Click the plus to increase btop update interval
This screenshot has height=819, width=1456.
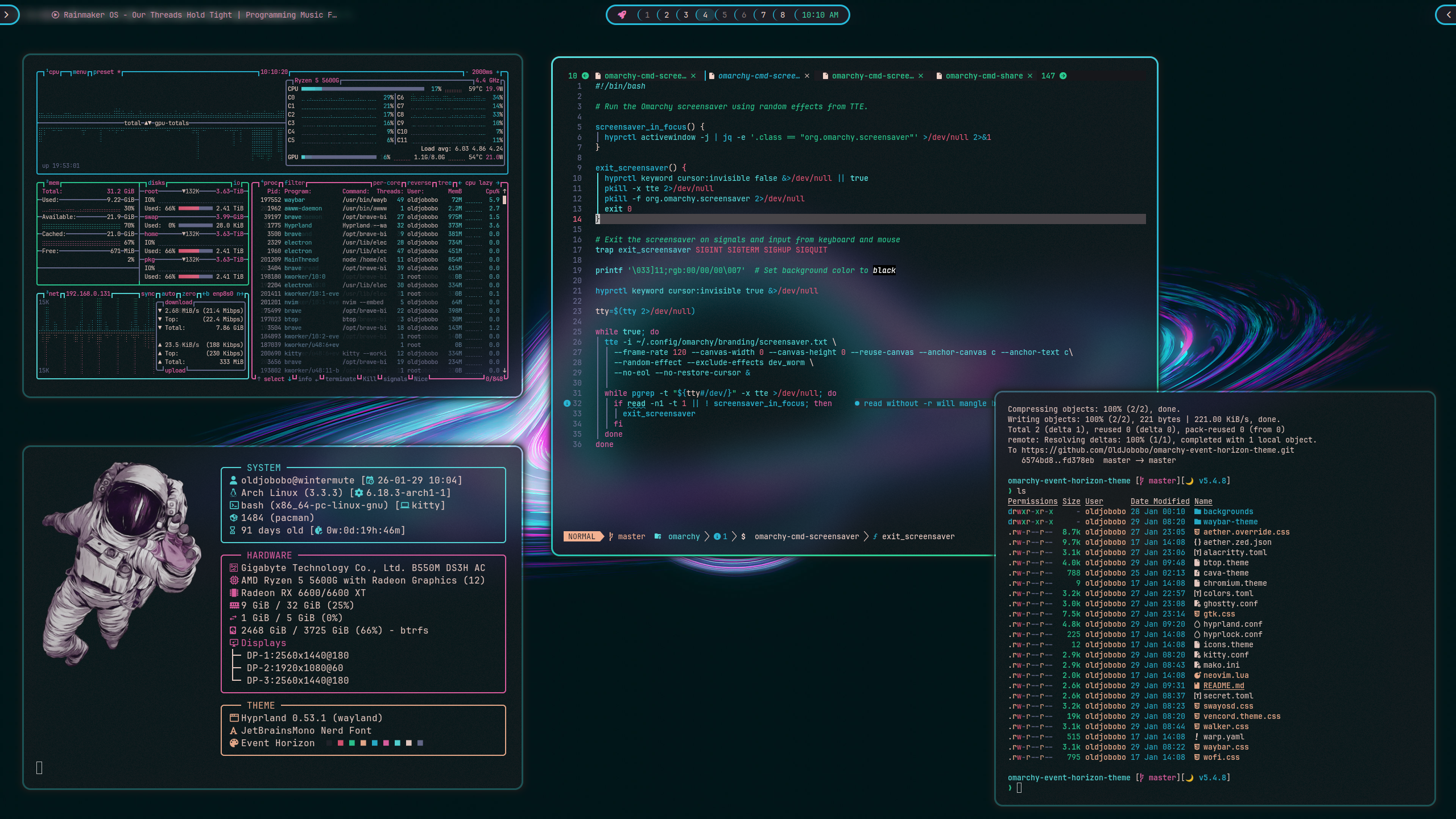point(498,72)
